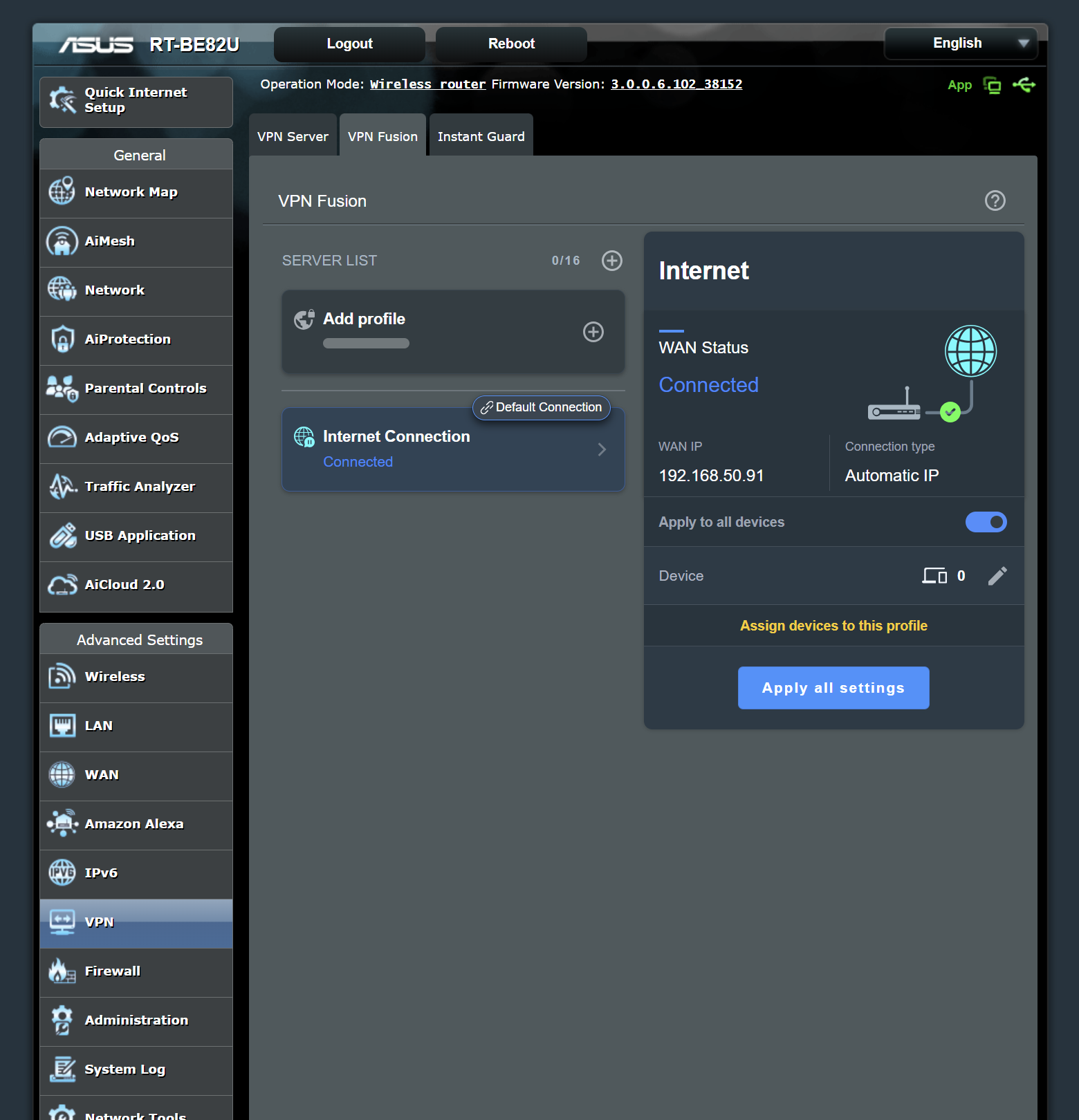Select the Internet Connection profile card
Viewport: 1079px width, 1120px height.
(x=453, y=449)
